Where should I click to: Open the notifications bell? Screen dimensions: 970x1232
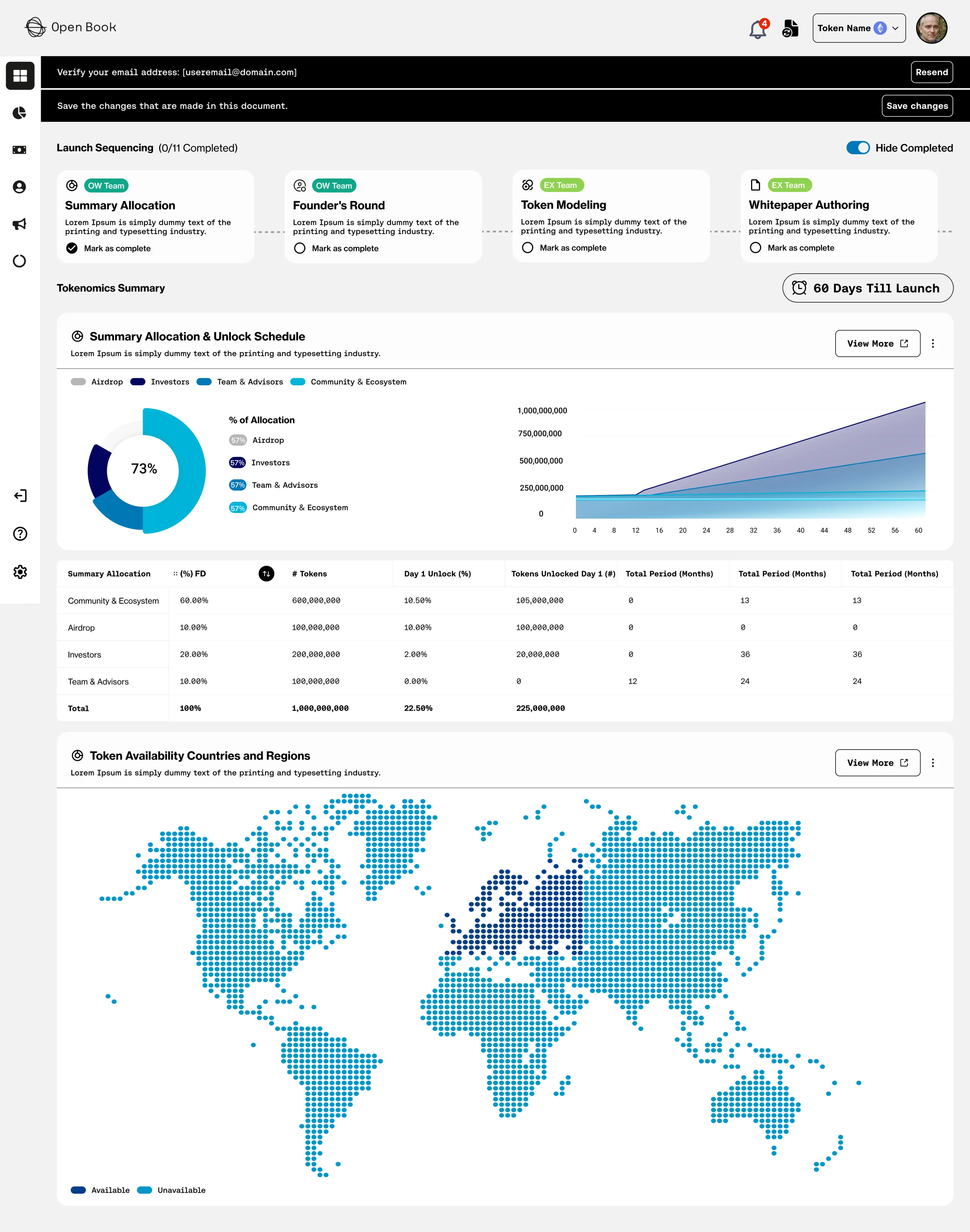coord(758,28)
